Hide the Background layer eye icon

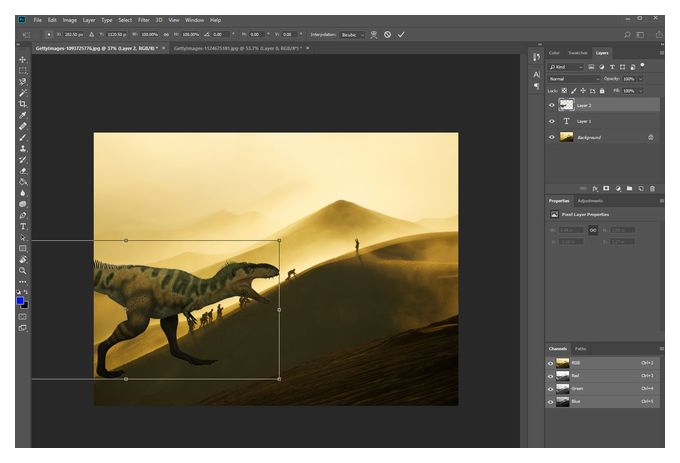552,137
